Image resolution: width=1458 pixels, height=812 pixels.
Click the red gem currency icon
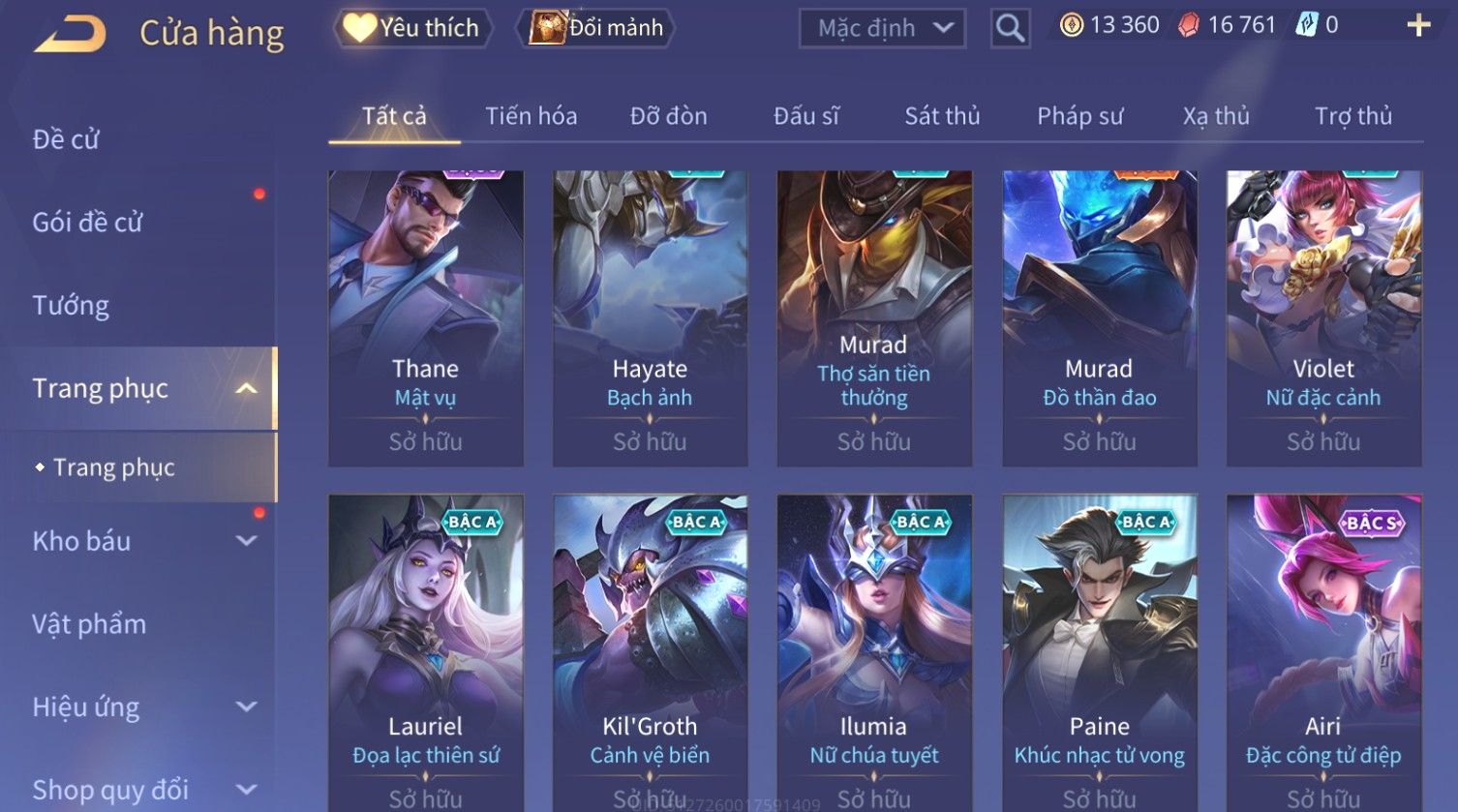(x=1188, y=25)
